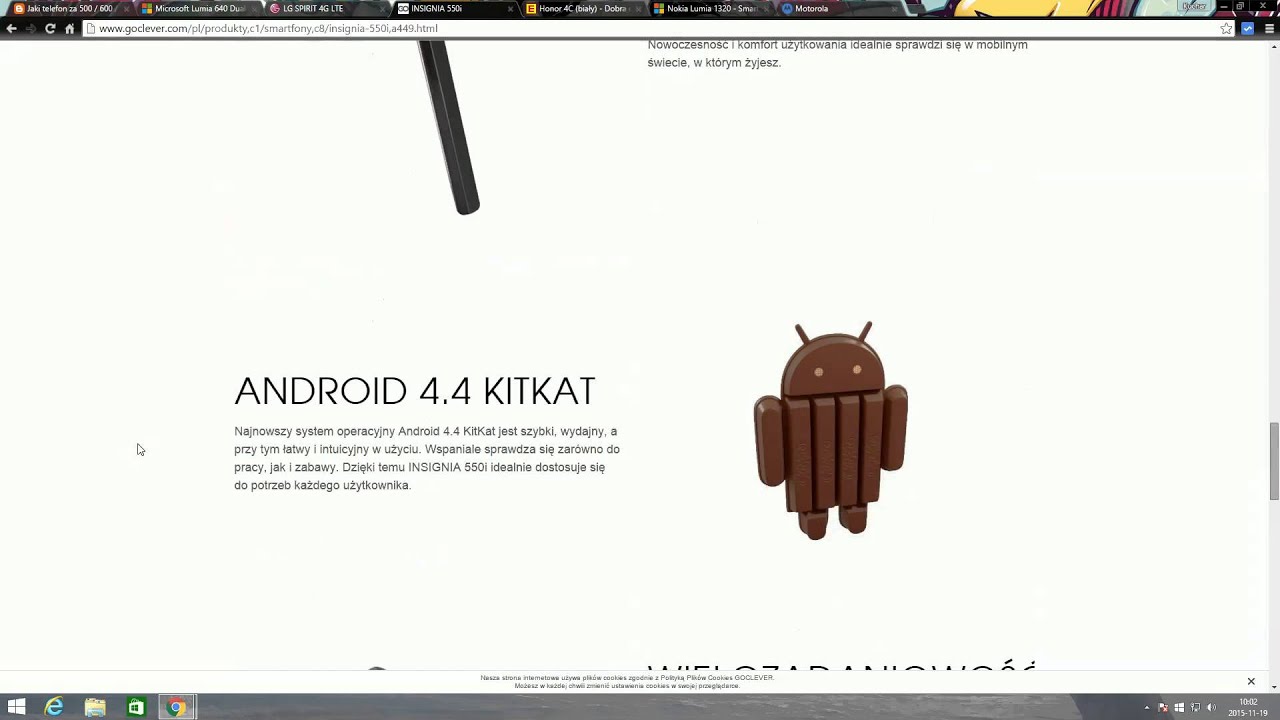Open the green Store app on taskbar
The width and height of the screenshot is (1280, 720).
[x=136, y=707]
